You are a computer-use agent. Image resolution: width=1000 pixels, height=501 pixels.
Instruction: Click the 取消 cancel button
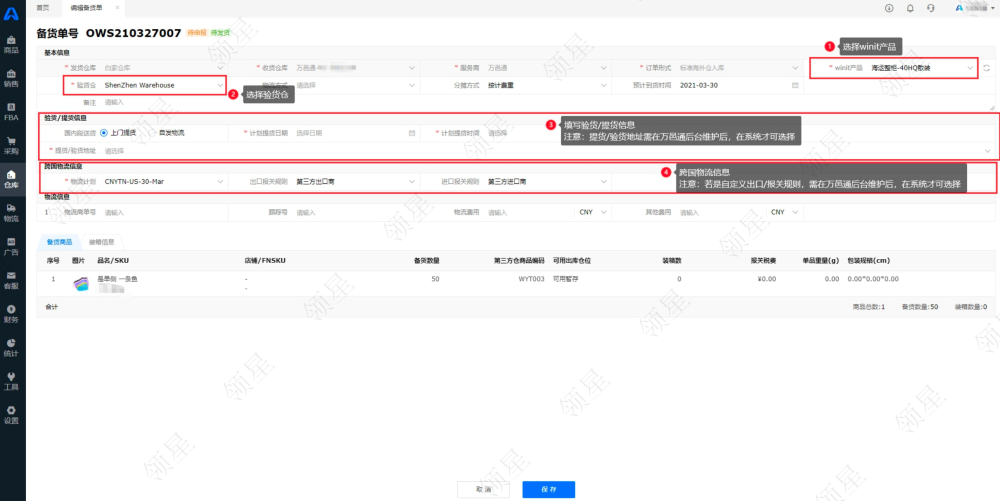click(x=484, y=489)
